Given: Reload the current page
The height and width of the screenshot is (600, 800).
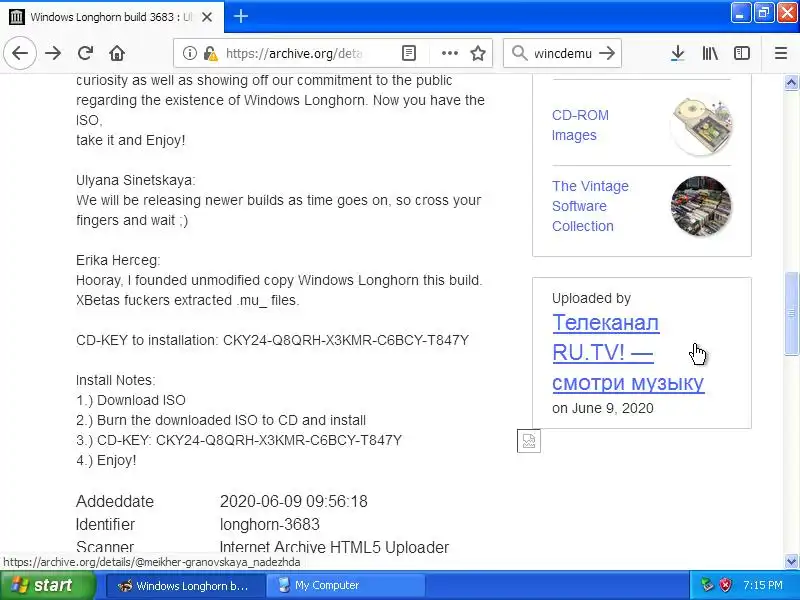Looking at the screenshot, I should (85, 53).
